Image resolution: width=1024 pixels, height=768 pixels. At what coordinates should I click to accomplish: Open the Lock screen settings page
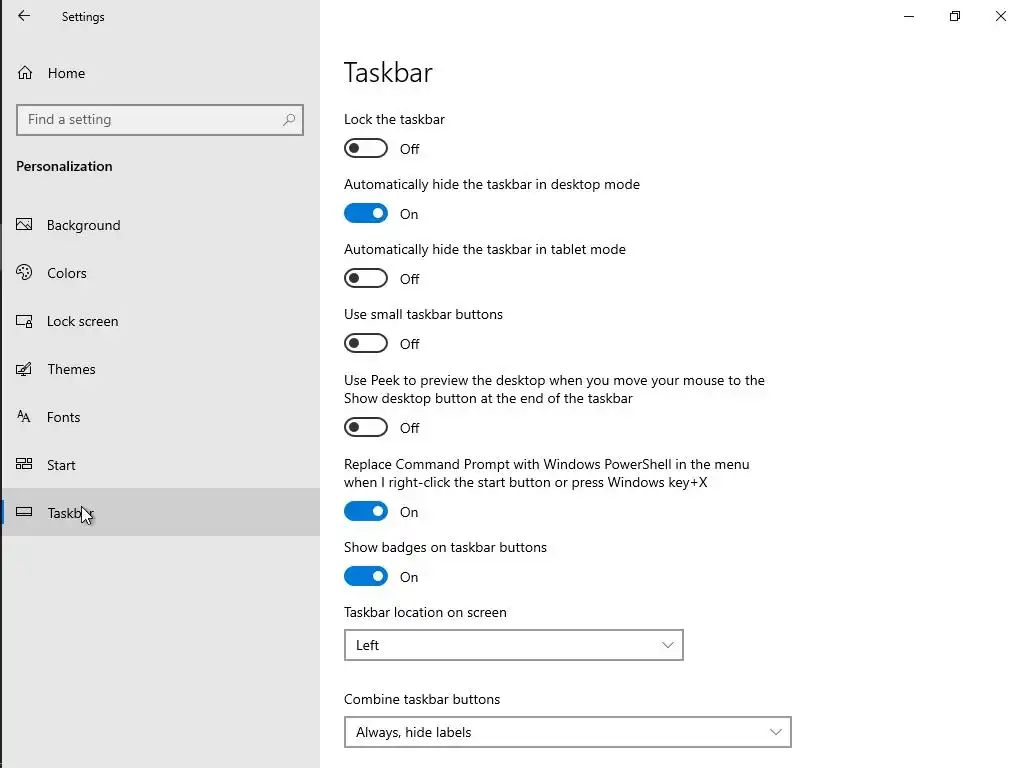tap(83, 321)
